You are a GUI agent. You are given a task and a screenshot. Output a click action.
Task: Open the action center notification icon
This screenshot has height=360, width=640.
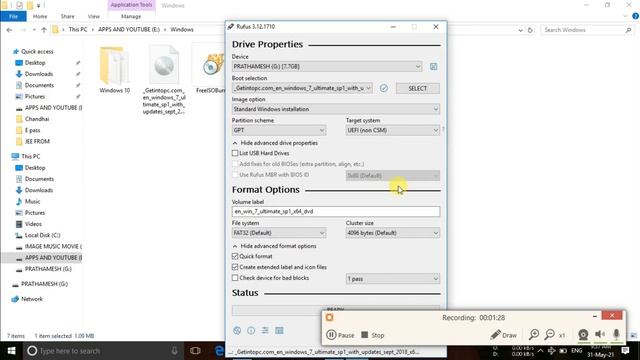tap(625, 351)
